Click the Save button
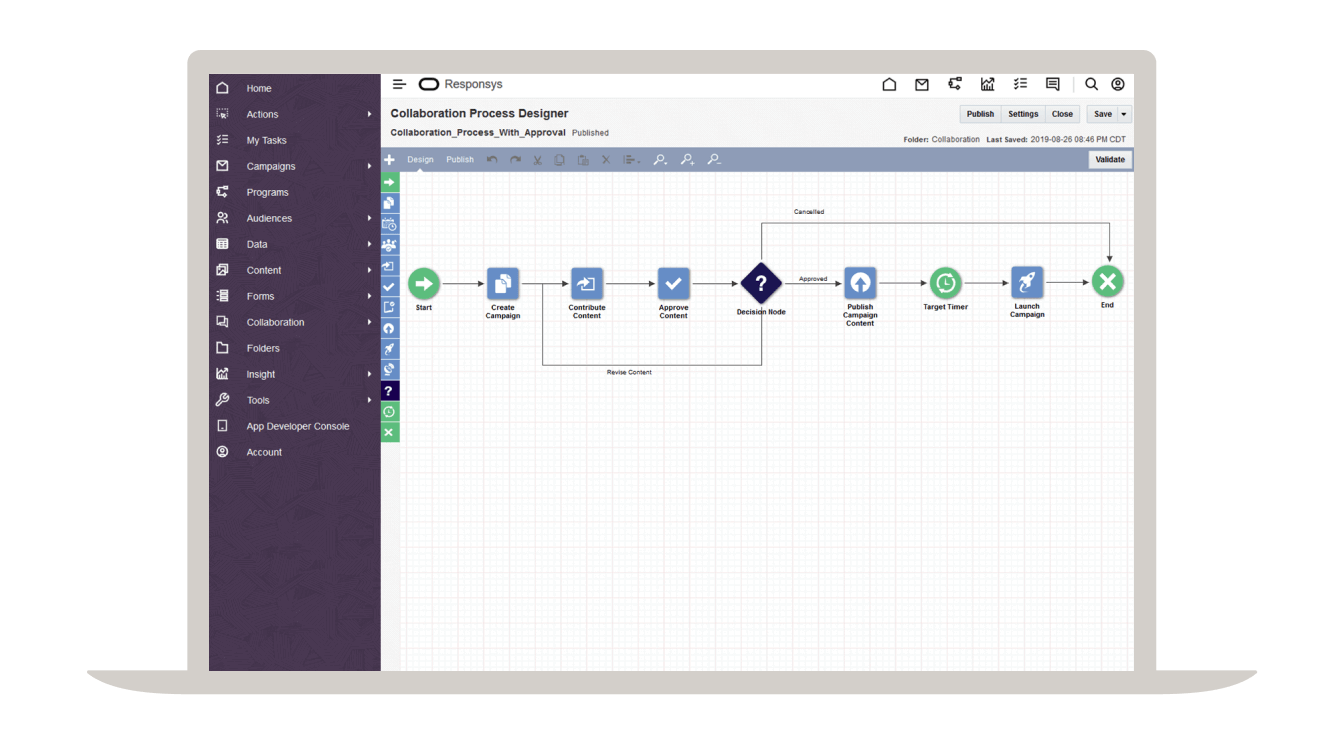This screenshot has width=1344, height=756. (x=1103, y=114)
